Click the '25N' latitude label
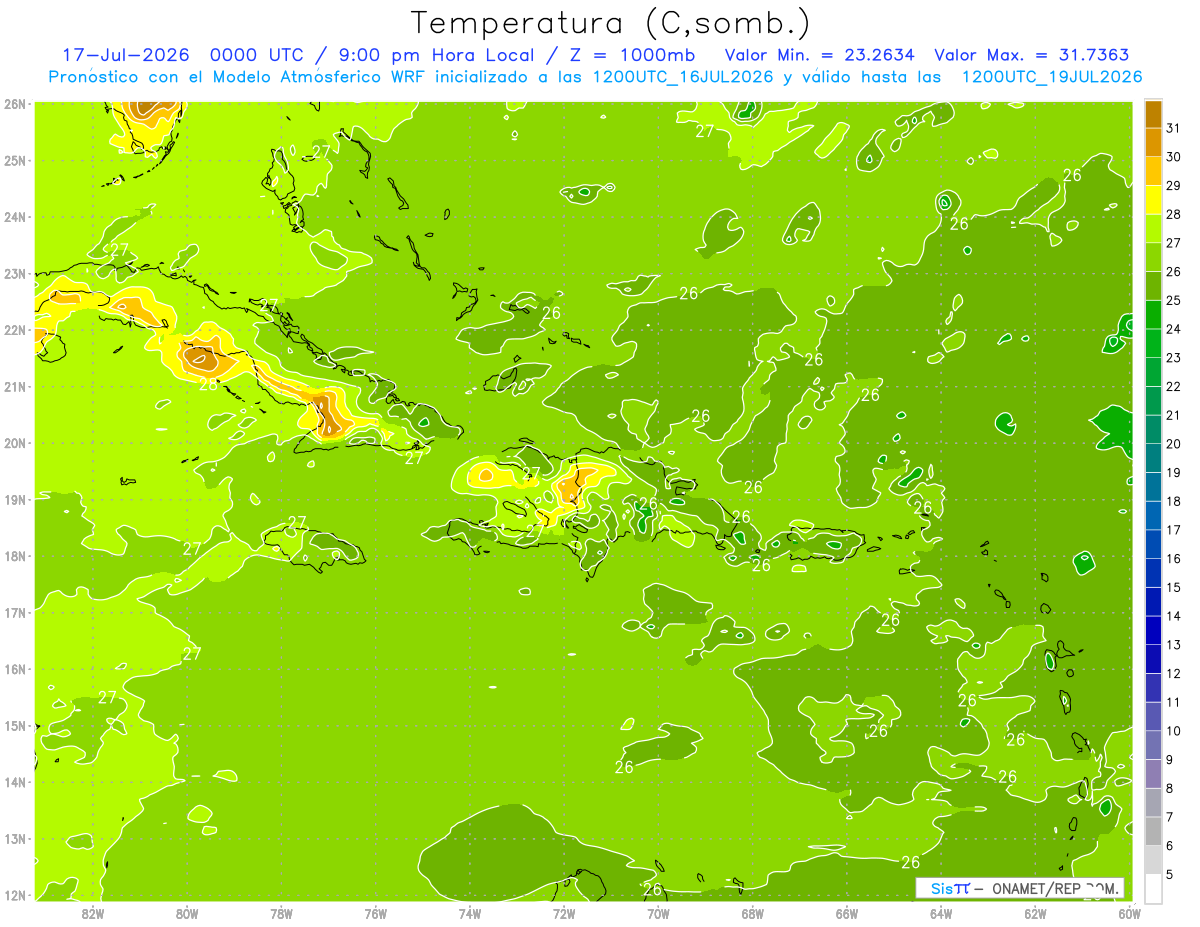1200x927 pixels. (15, 160)
